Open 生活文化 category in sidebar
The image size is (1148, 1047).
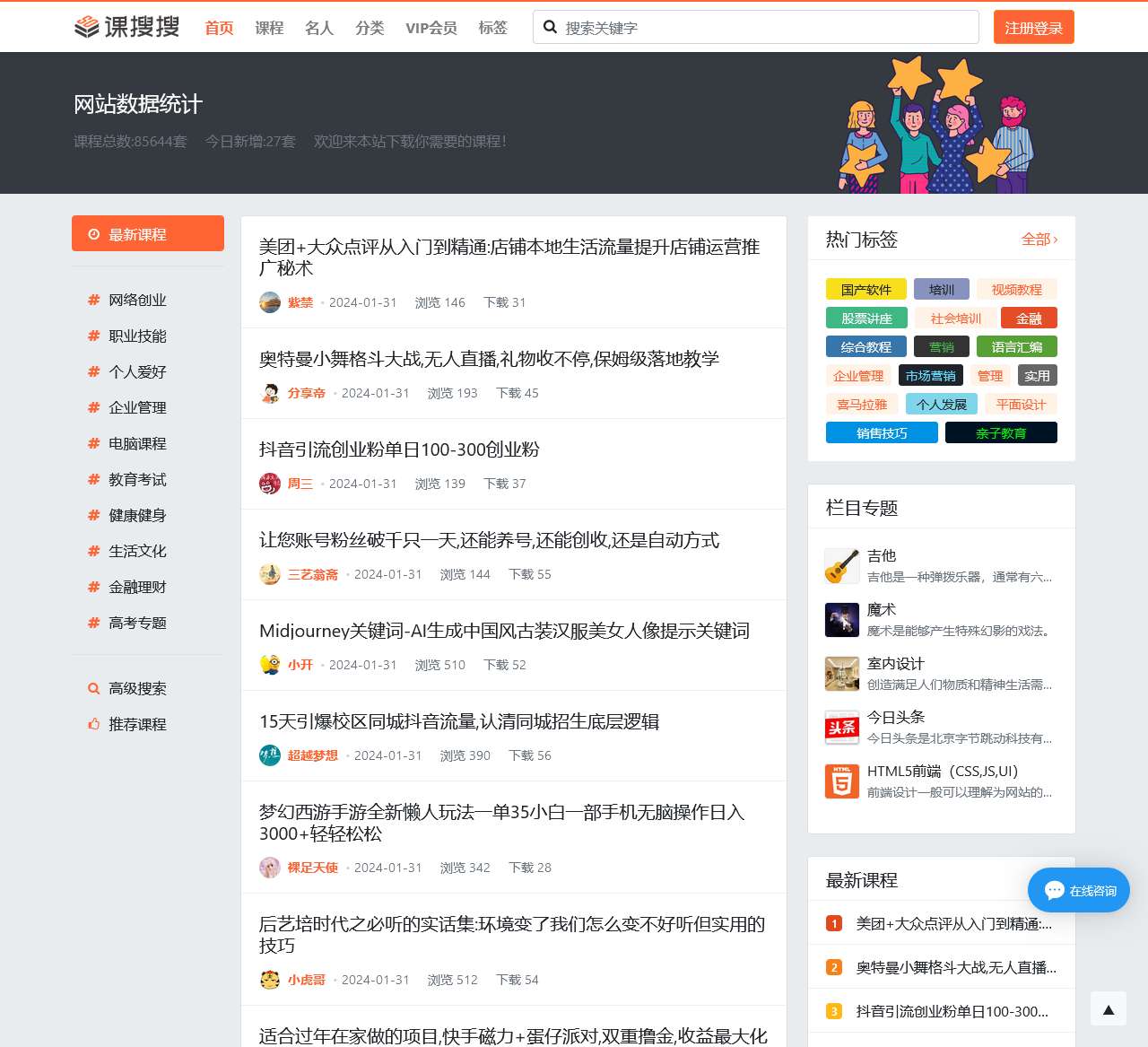[x=137, y=551]
